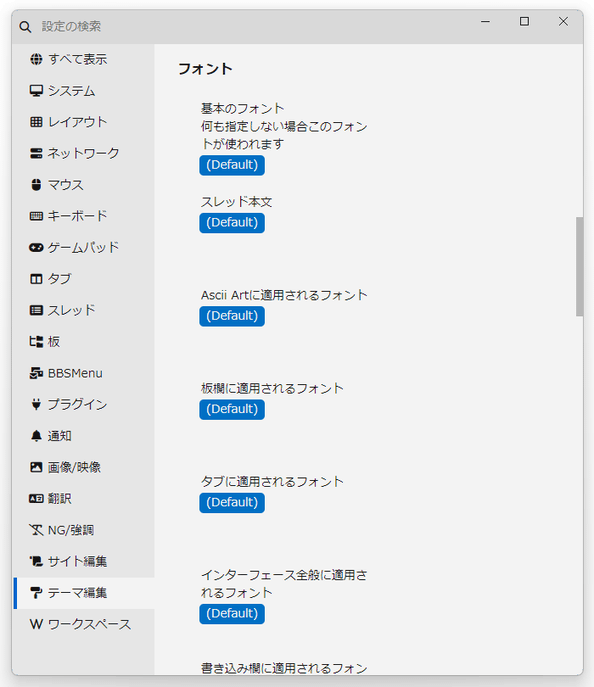This screenshot has height=687, width=594.
Task: Click the strikethrough-T icon beside NG/強調
Action: [x=36, y=530]
